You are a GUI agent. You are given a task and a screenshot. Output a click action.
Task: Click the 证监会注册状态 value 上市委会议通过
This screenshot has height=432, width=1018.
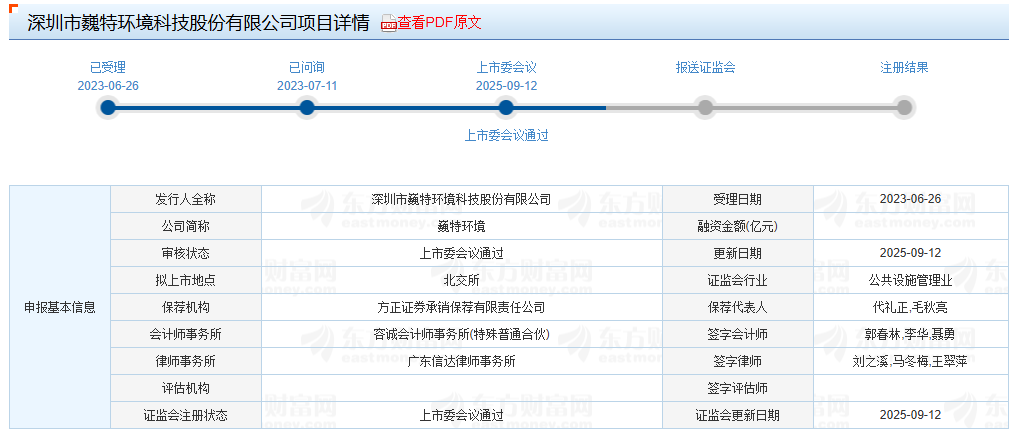(x=462, y=415)
